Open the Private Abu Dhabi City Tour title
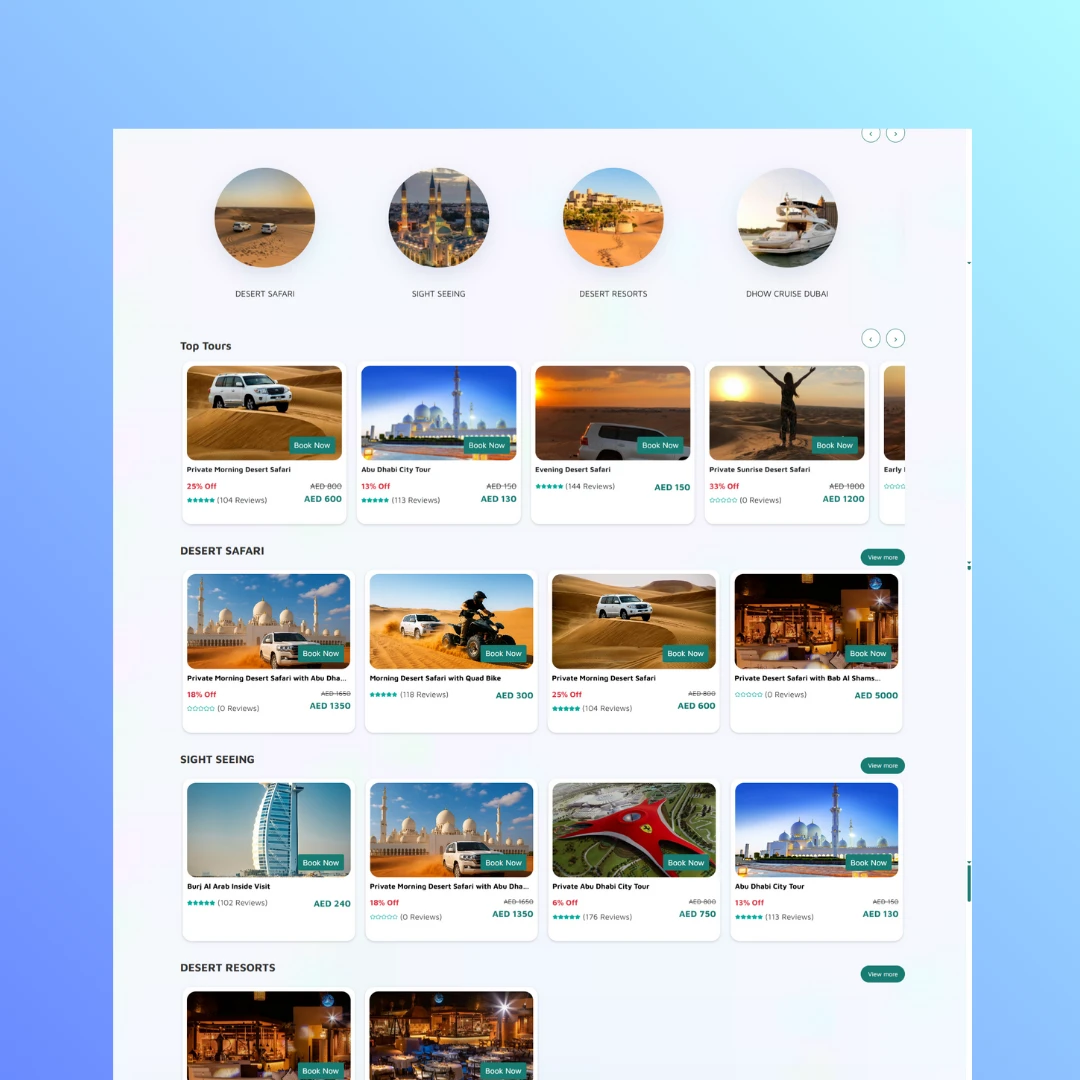 coord(600,886)
